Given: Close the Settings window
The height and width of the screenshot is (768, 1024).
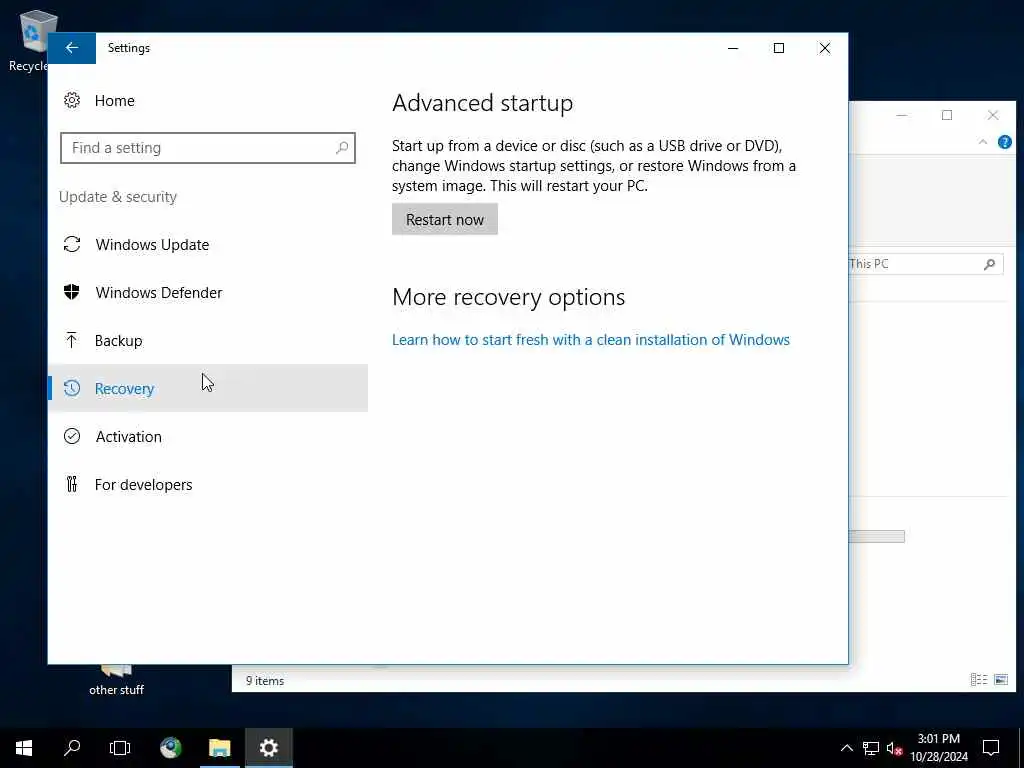Looking at the screenshot, I should click(x=825, y=48).
